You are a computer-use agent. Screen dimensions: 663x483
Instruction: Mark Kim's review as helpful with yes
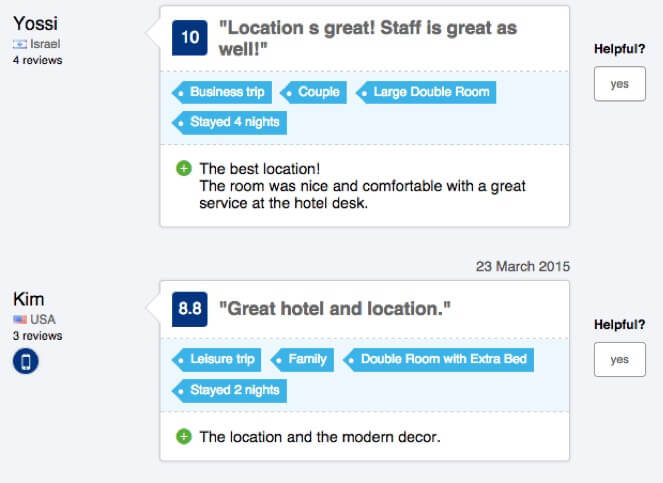click(619, 360)
